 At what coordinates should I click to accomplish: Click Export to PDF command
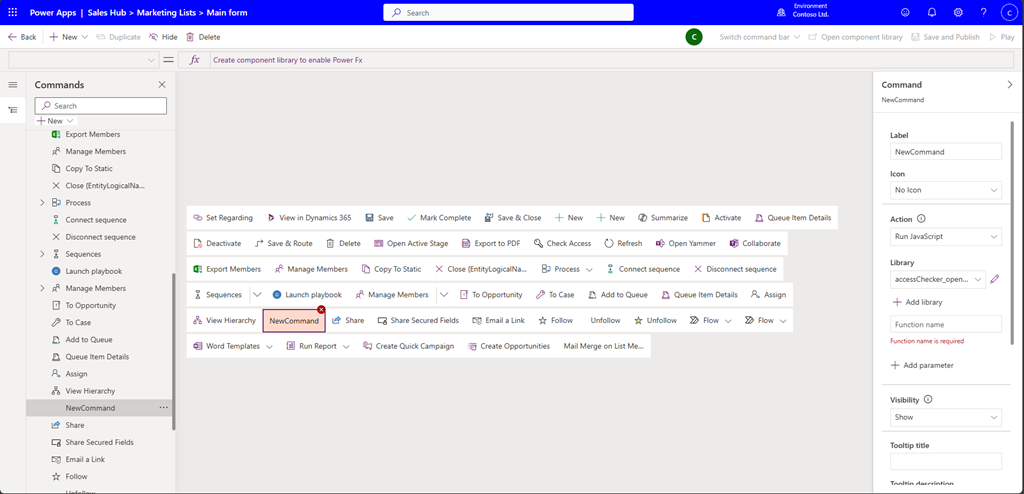coord(490,243)
